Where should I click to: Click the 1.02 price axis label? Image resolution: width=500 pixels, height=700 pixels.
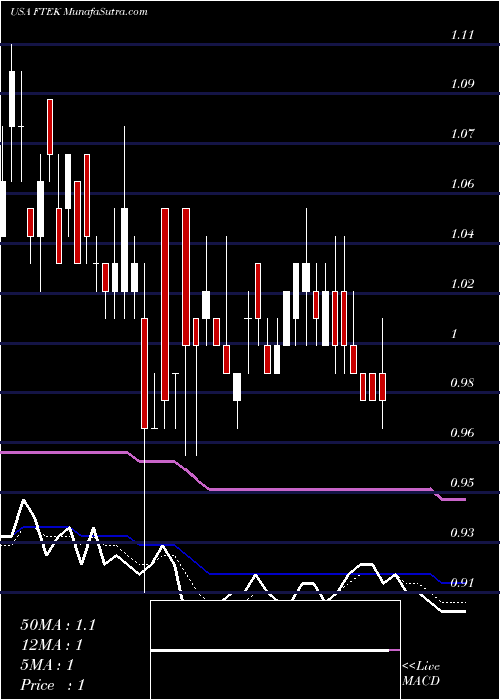click(462, 283)
